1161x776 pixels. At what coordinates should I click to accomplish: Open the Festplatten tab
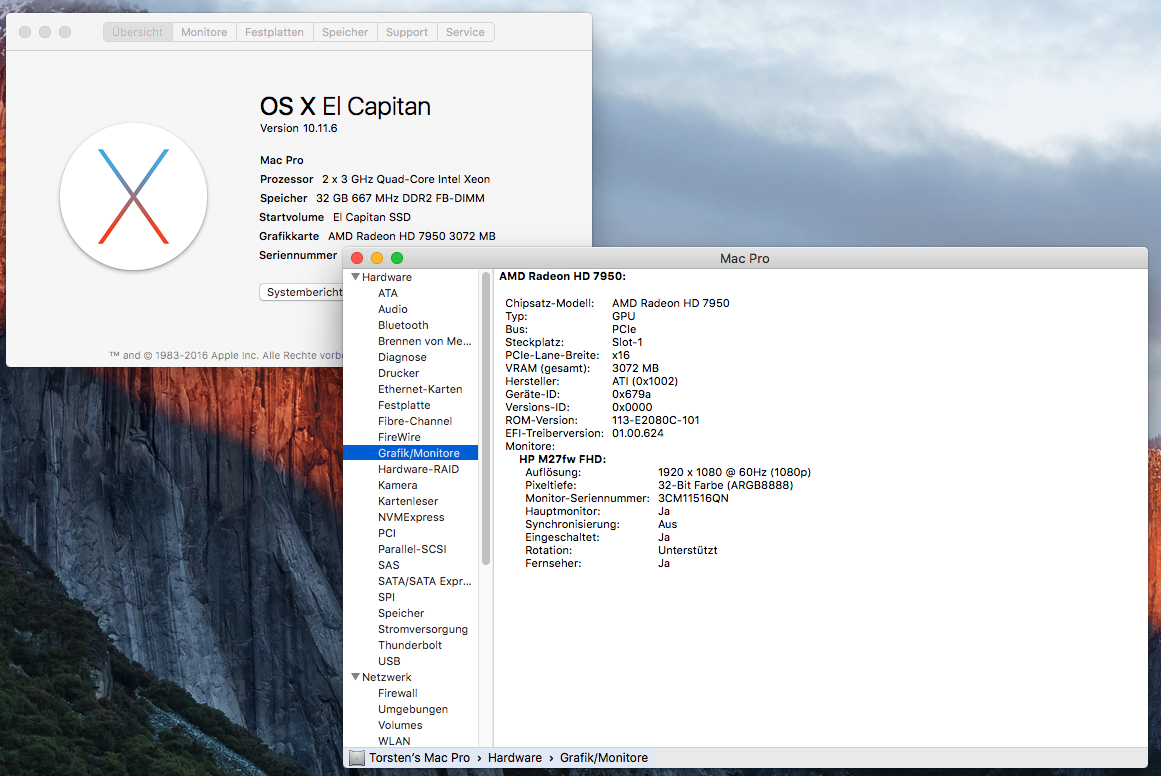tap(275, 32)
